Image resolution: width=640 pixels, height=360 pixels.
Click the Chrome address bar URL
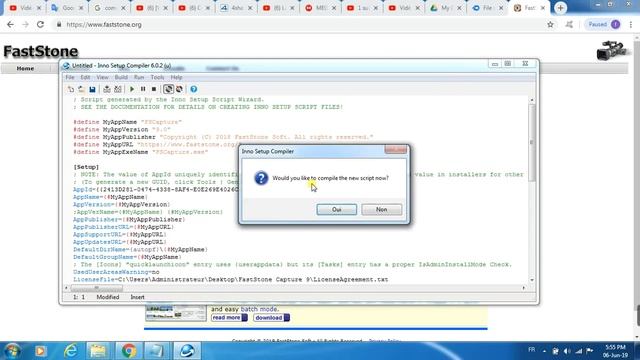click(x=104, y=24)
